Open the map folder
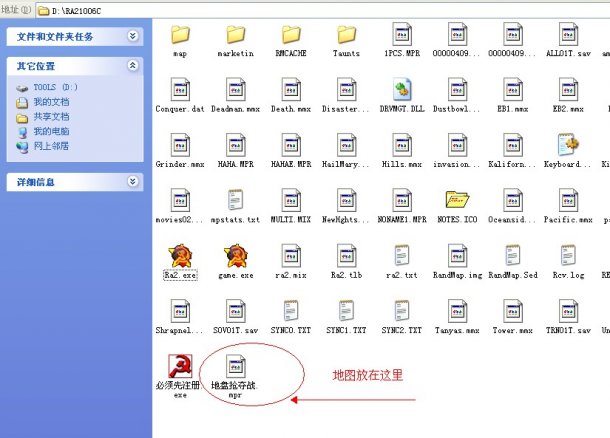The width and height of the screenshot is (610, 438). pyautogui.click(x=180, y=37)
